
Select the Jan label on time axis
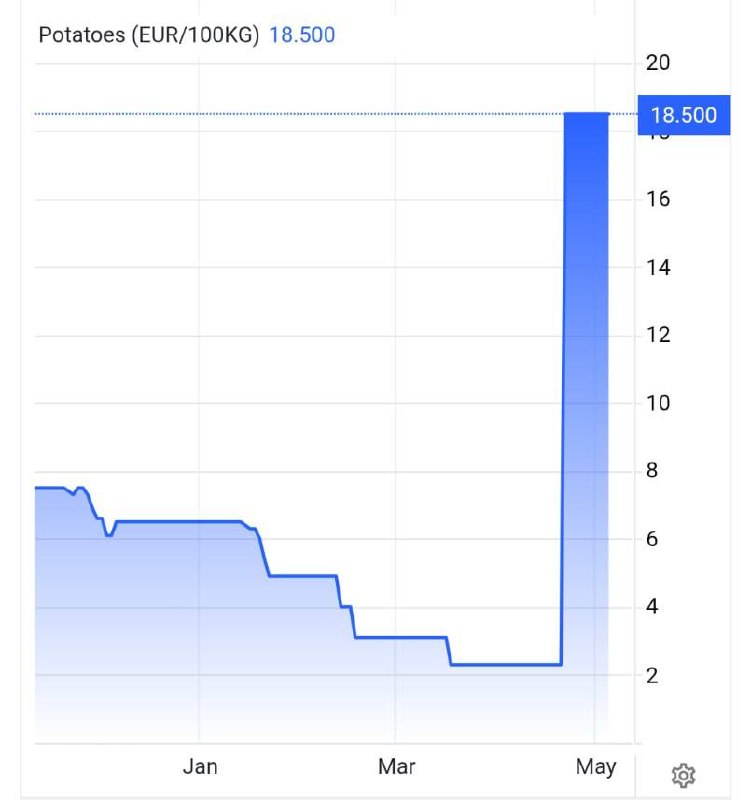(200, 767)
